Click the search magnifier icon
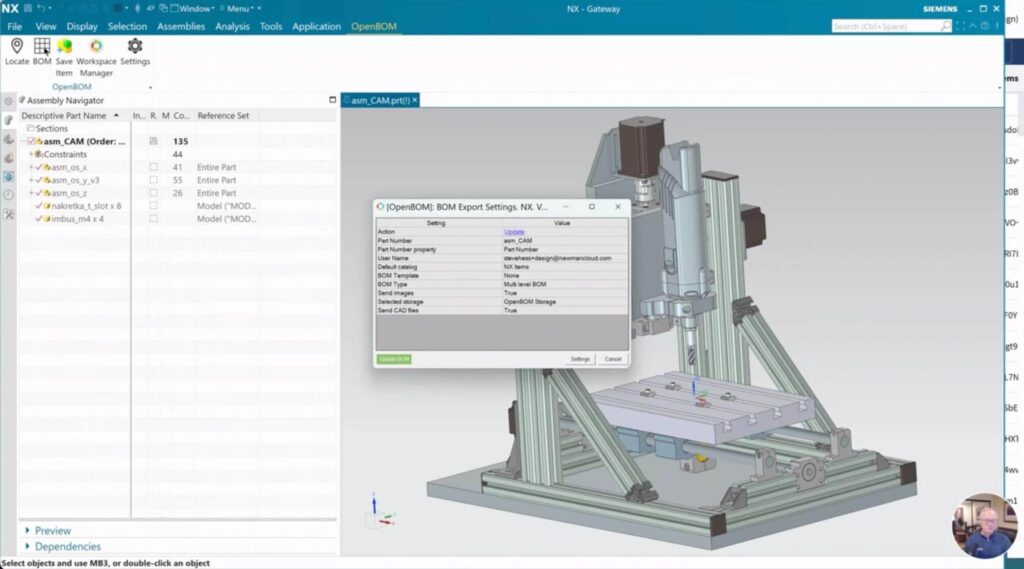 (x=946, y=26)
